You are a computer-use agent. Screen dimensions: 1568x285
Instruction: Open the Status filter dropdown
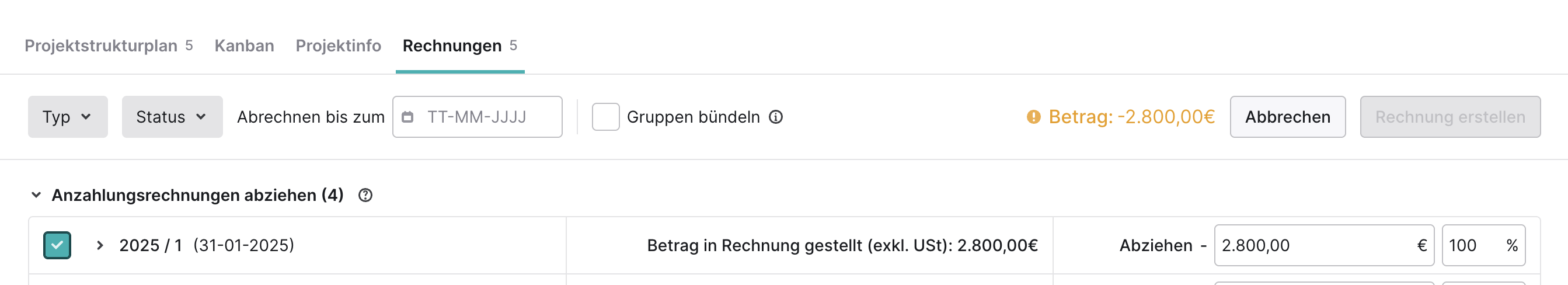coord(172,117)
